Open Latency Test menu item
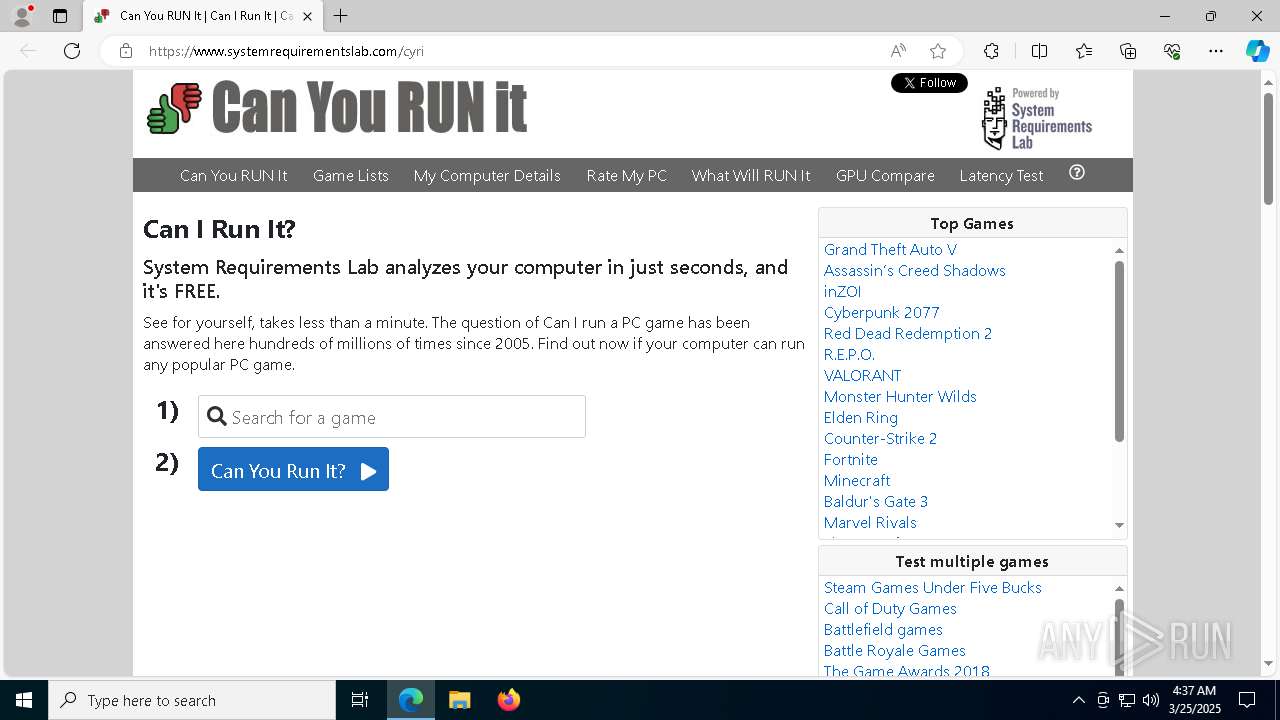Viewport: 1280px width, 720px height. tap(1001, 175)
